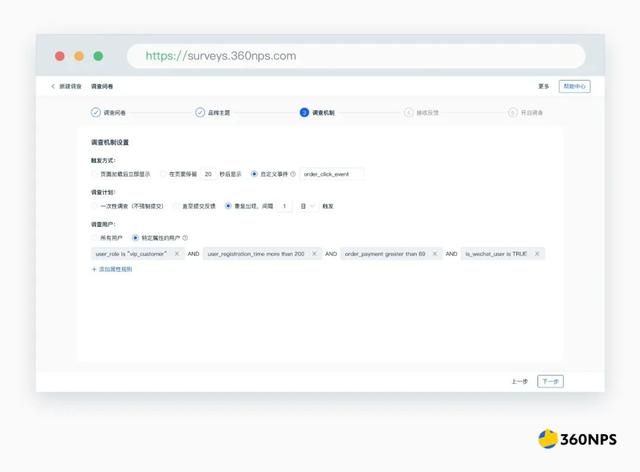Screen dimensions: 640x472
Task: Choose 一次性调查 survey plan option
Action: pyautogui.click(x=95, y=206)
